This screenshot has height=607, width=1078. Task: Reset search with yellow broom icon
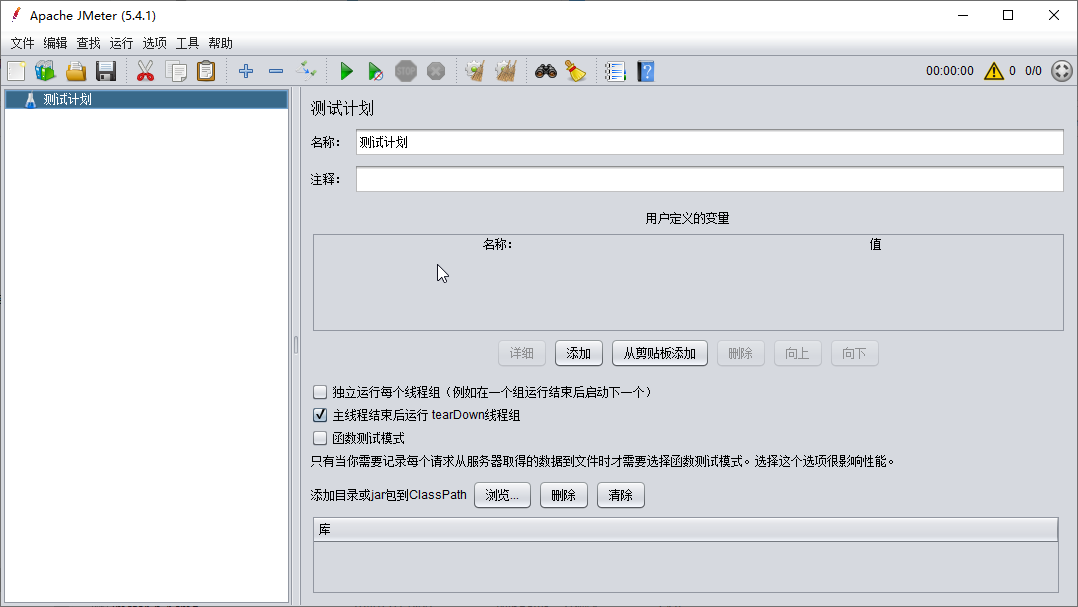click(x=575, y=71)
